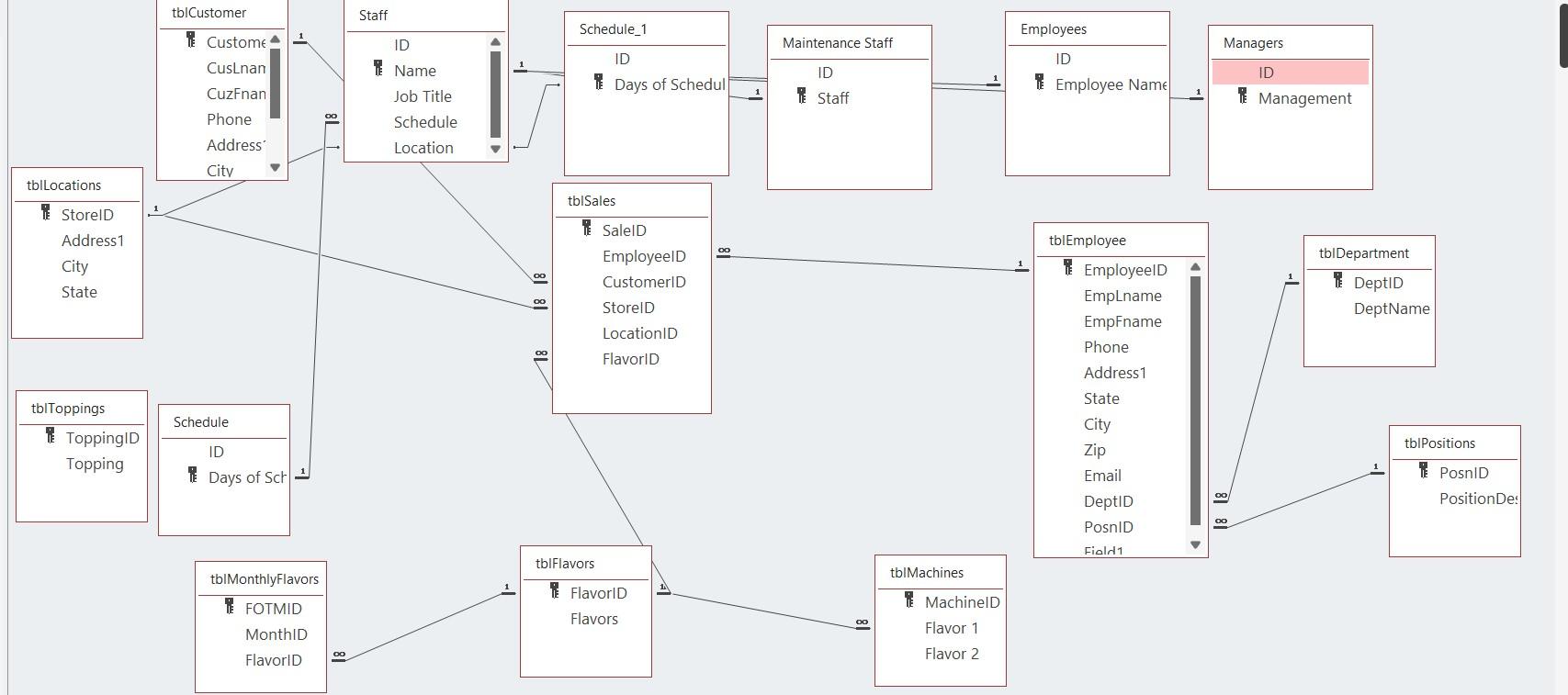Select StoreID field in tblSales

point(628,308)
